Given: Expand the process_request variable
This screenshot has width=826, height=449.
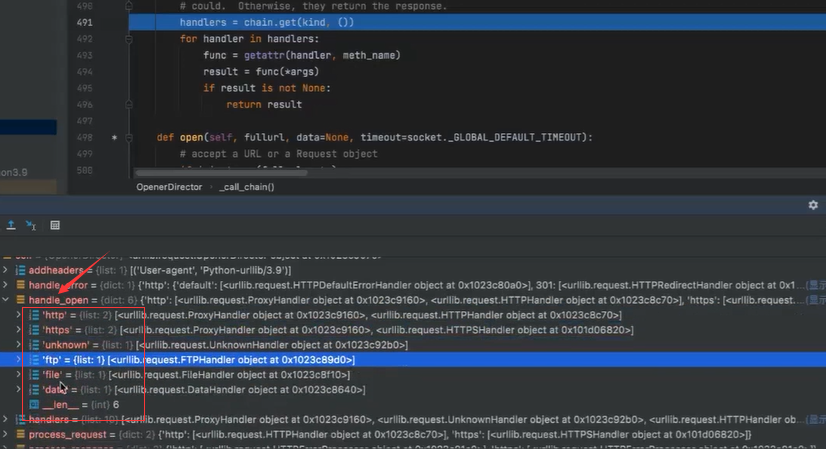Looking at the screenshot, I should pyautogui.click(x=5, y=434).
